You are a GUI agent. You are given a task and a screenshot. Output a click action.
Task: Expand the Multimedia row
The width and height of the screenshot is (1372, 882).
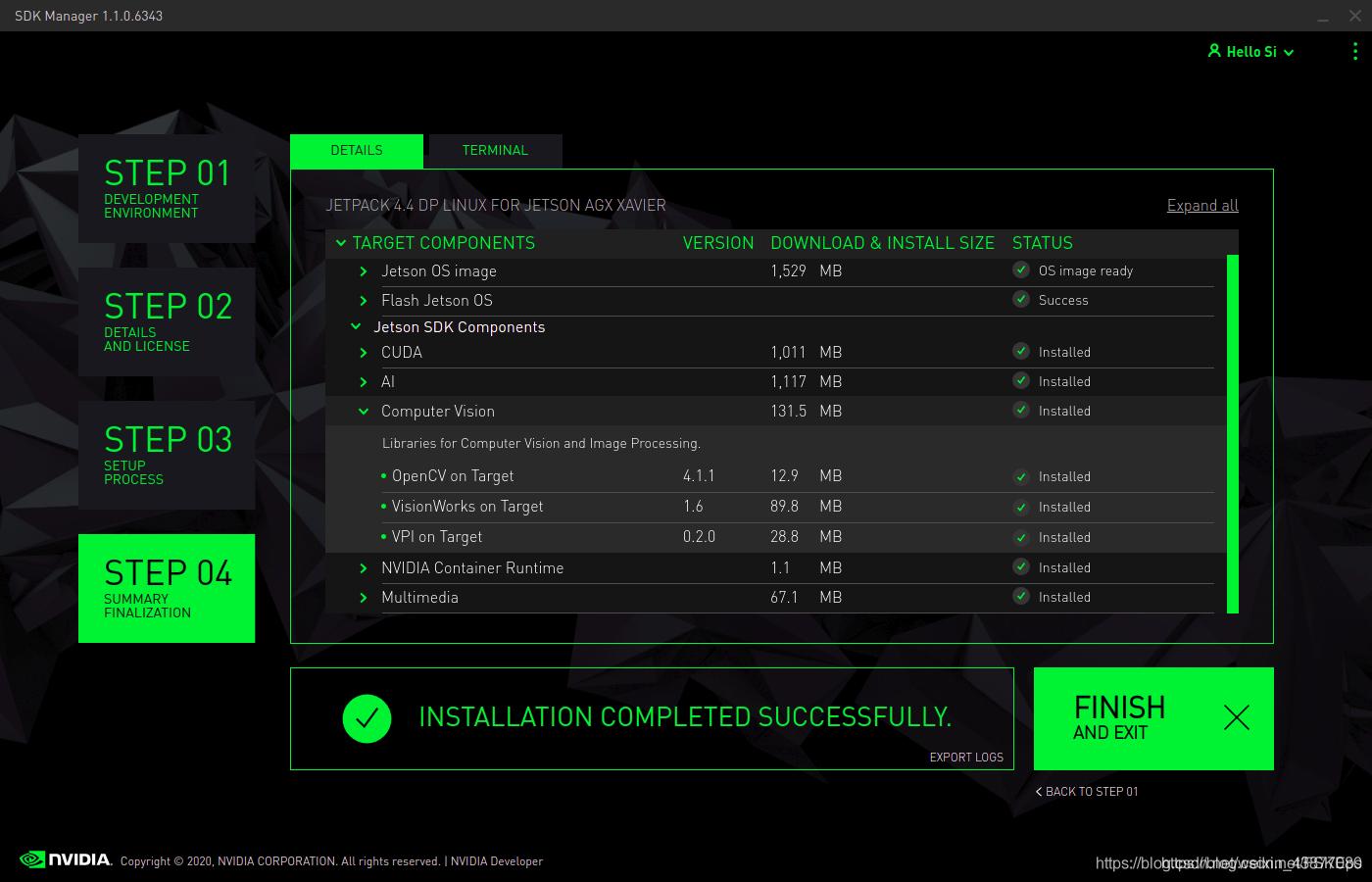tap(364, 598)
